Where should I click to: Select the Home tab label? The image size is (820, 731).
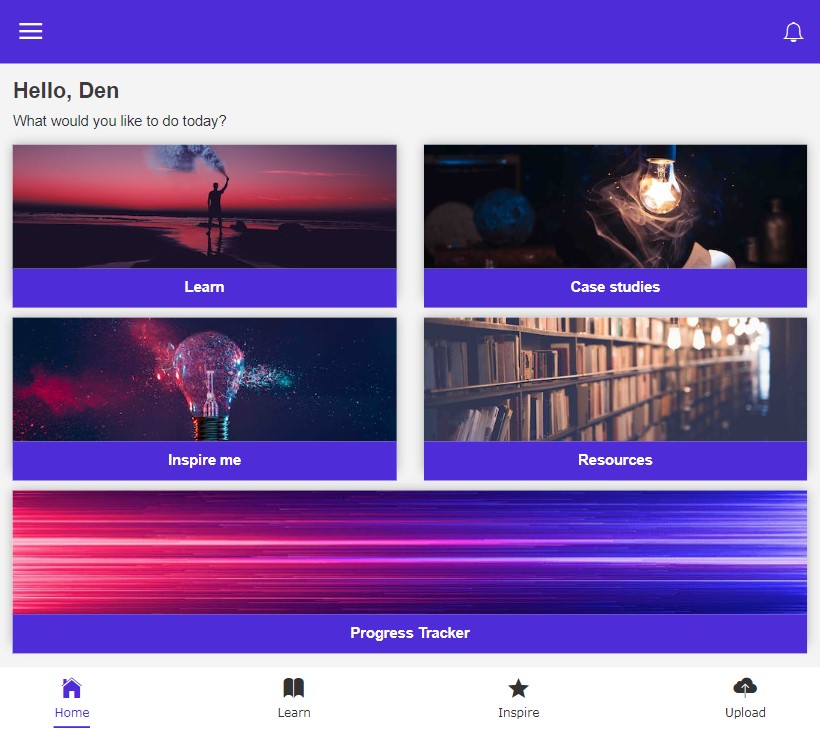72,713
